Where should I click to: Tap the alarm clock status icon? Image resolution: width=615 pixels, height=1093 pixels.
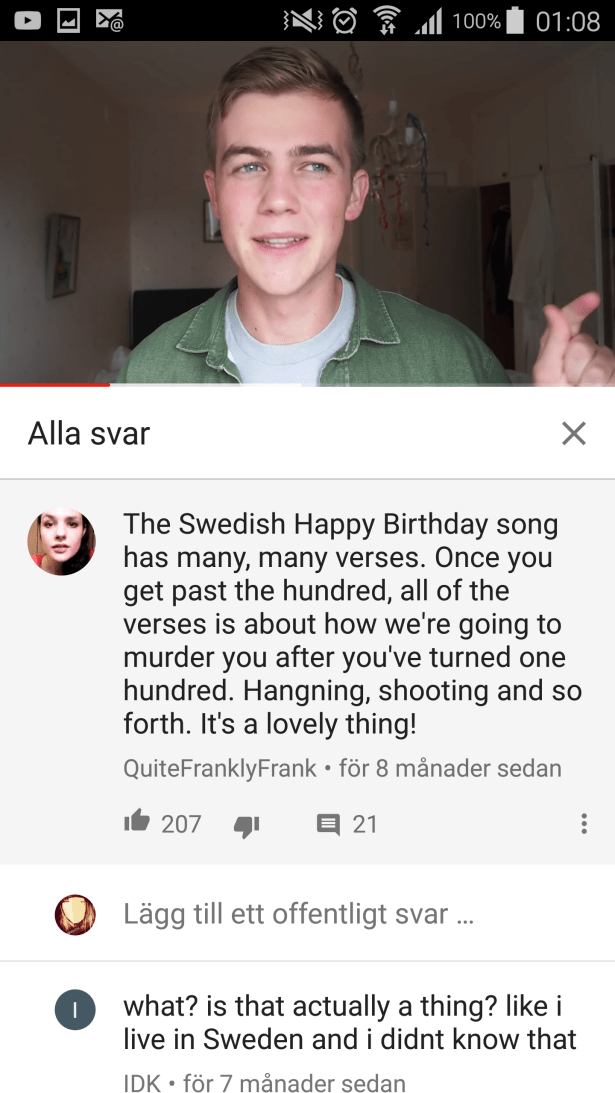pos(344,21)
